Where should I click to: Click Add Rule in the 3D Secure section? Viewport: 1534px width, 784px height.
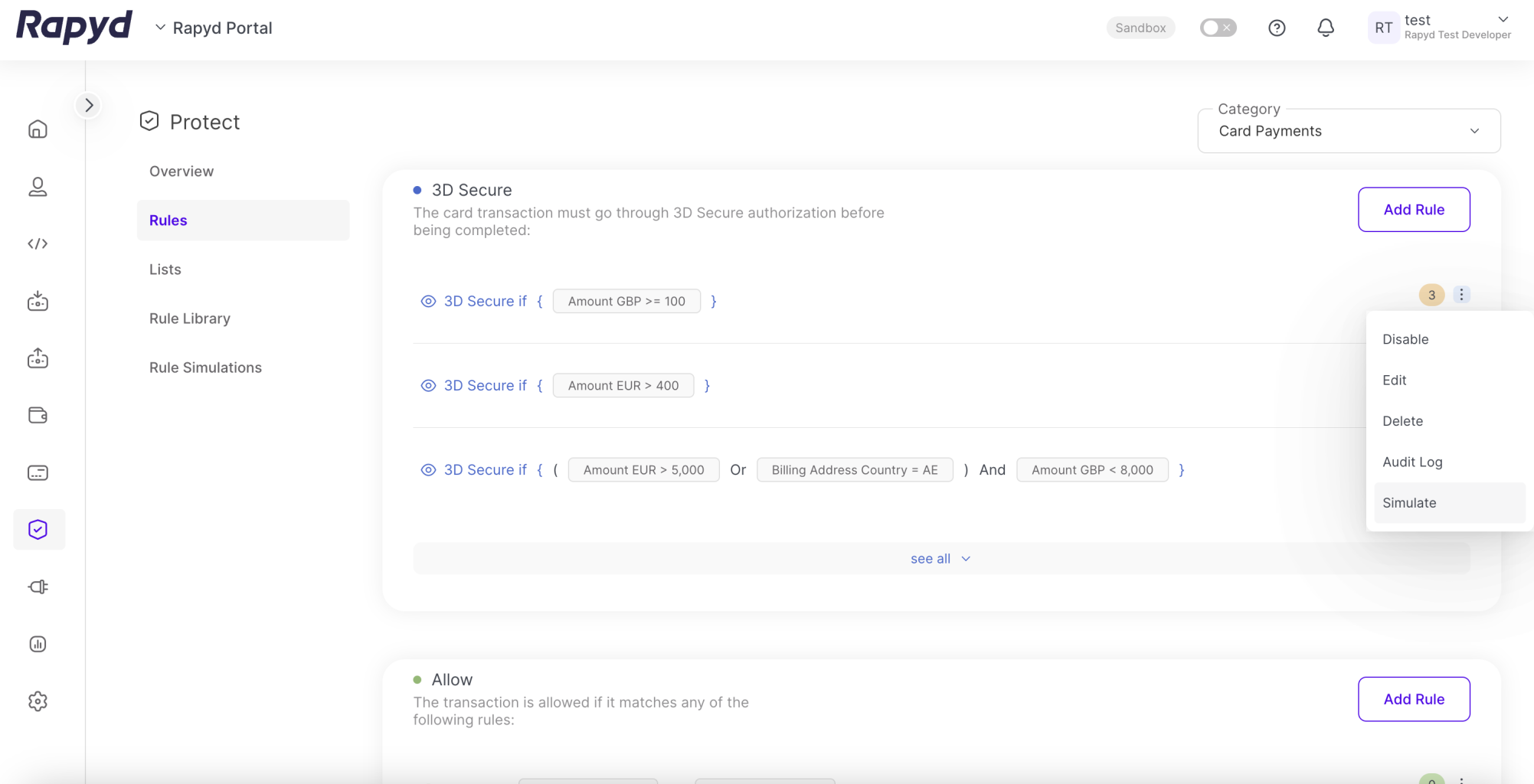1413,210
